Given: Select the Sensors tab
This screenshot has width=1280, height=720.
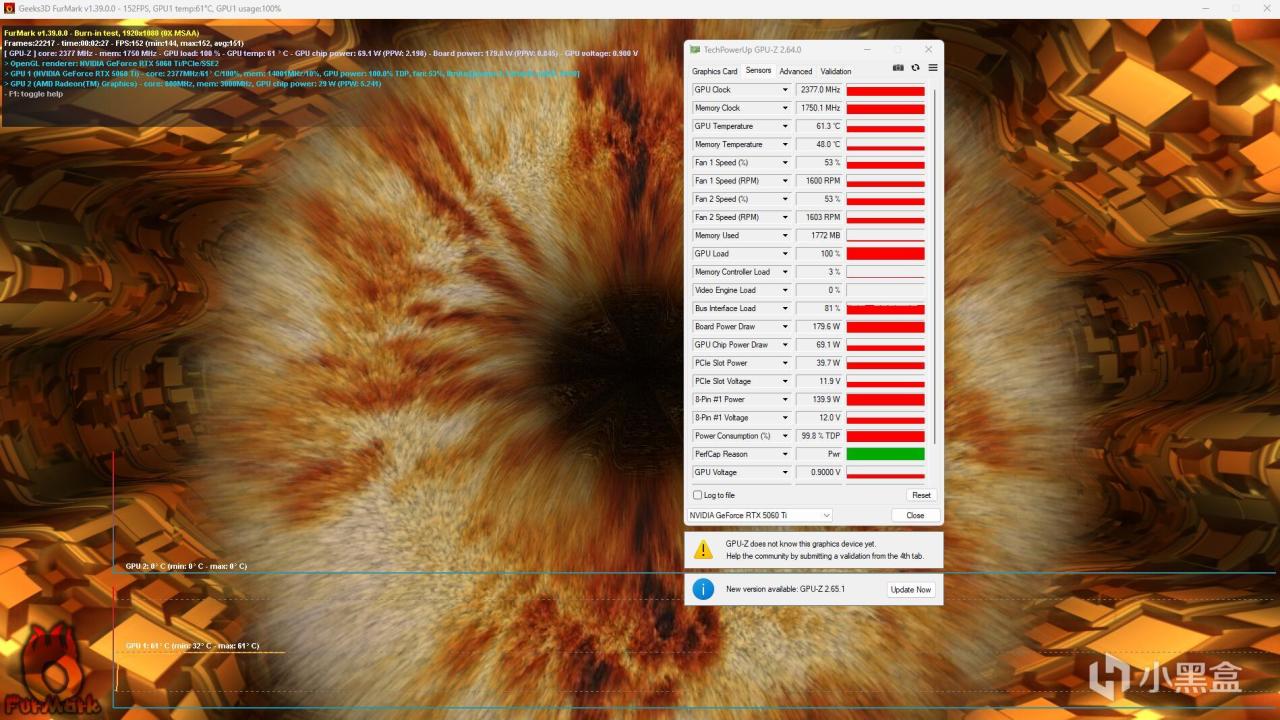Looking at the screenshot, I should coord(758,70).
